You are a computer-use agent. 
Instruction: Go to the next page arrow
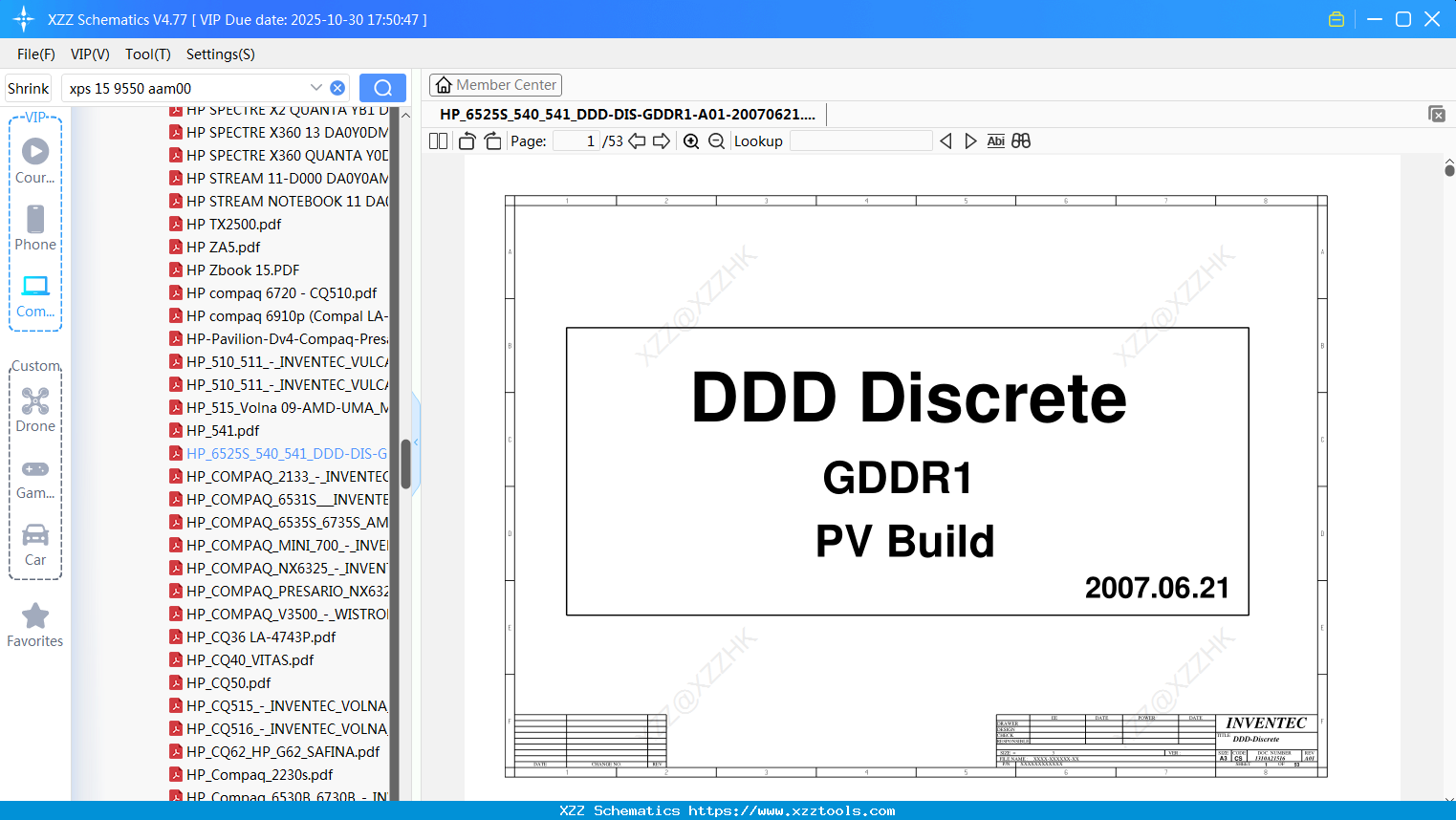coord(662,141)
